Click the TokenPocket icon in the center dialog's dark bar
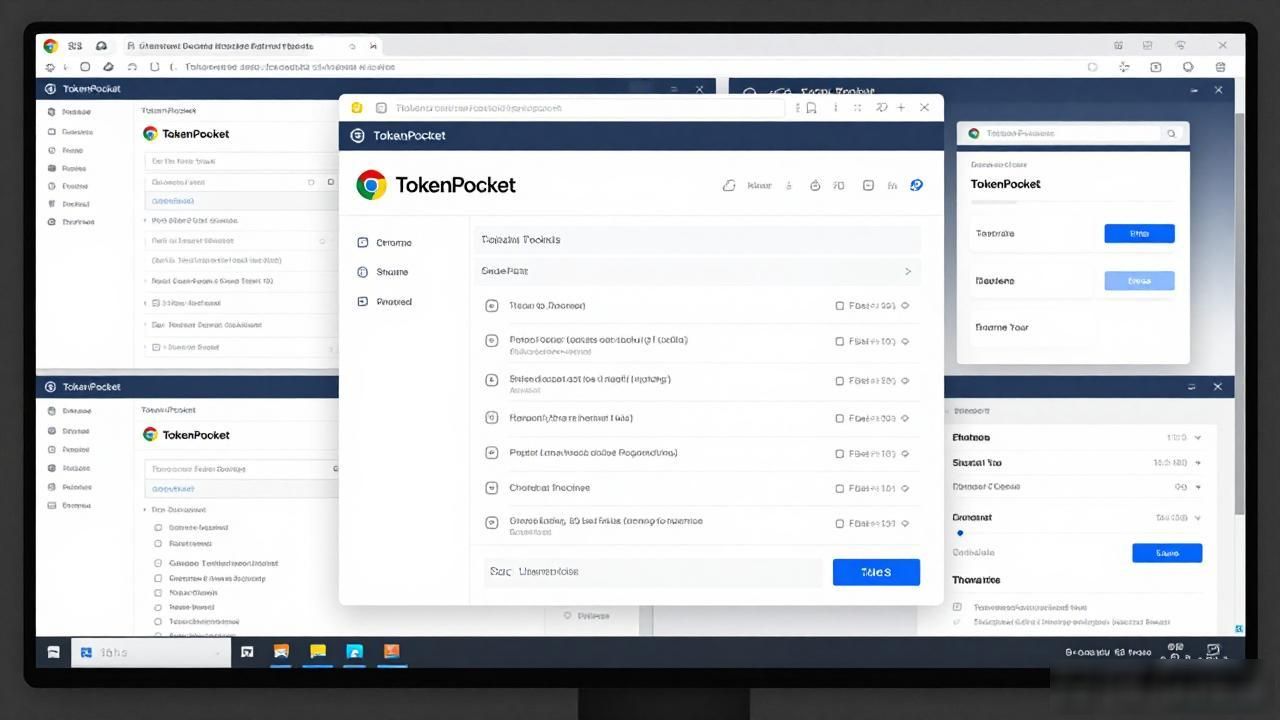1280x720 pixels. (x=358, y=136)
